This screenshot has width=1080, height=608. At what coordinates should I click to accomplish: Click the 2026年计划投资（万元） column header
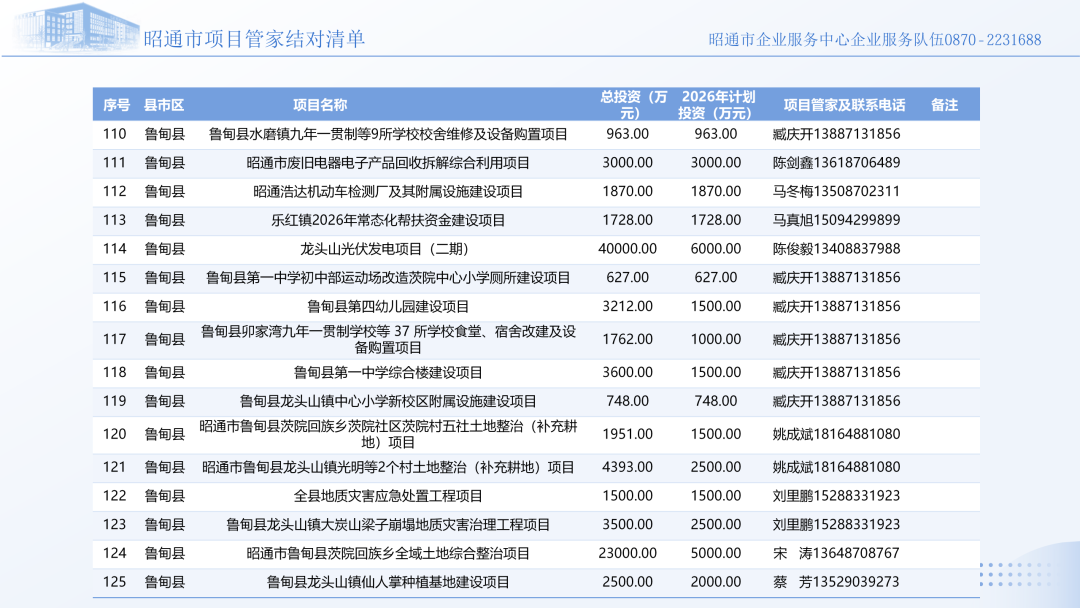(716, 105)
